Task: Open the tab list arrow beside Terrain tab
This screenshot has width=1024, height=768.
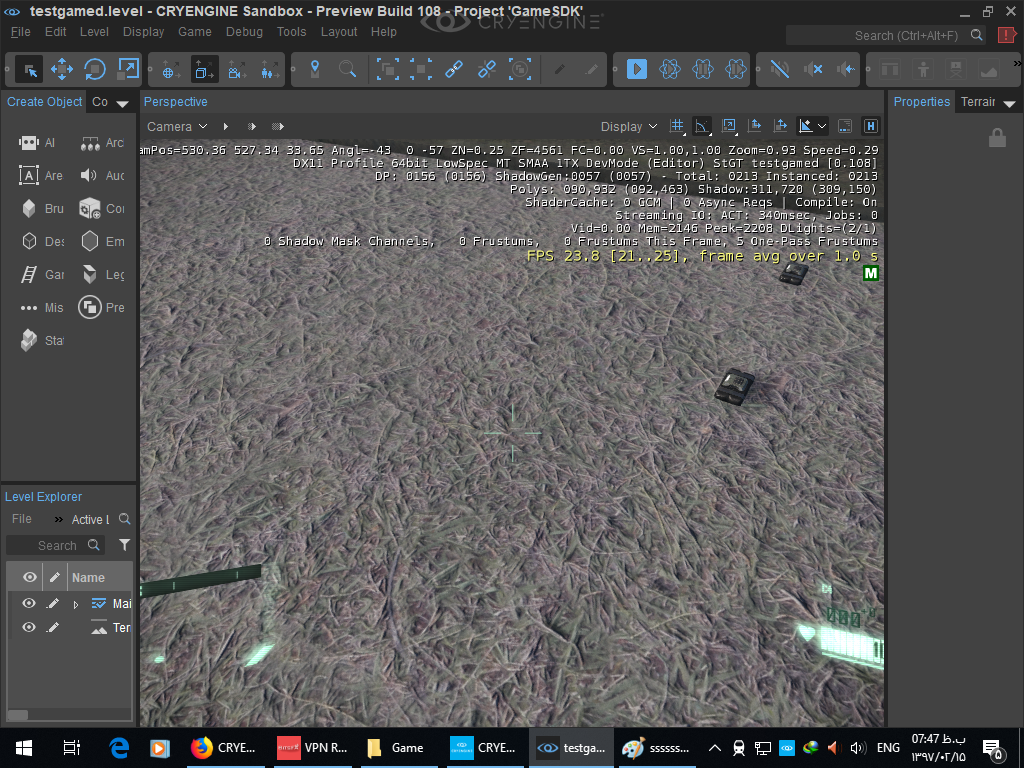Action: click(1010, 104)
